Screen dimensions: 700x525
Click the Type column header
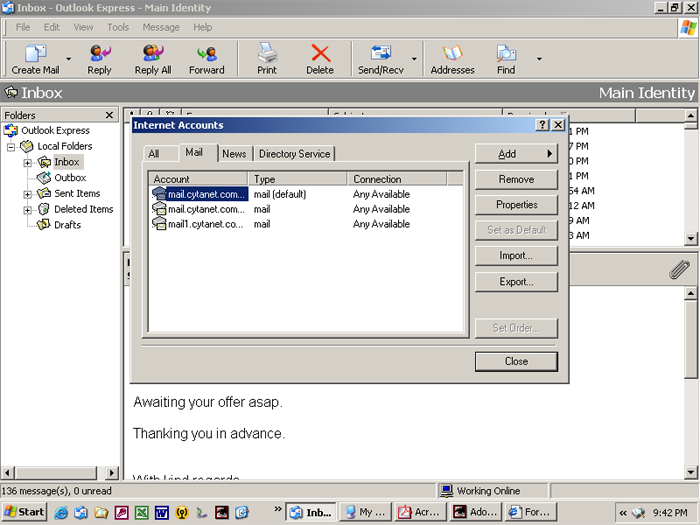(x=298, y=179)
